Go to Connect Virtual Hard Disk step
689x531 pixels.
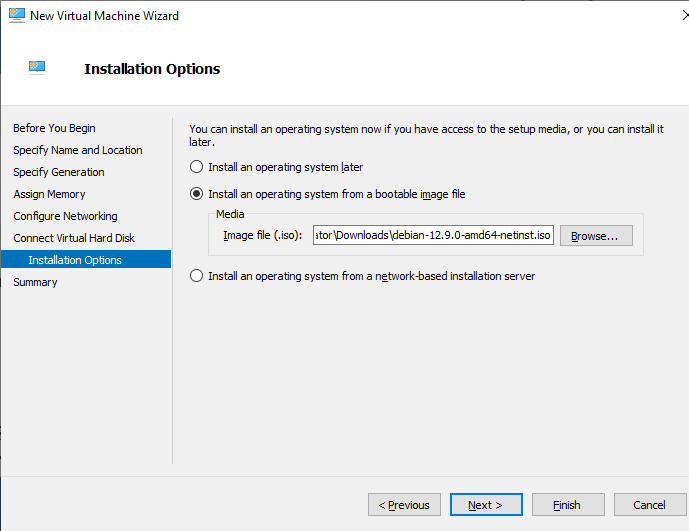tap(74, 238)
